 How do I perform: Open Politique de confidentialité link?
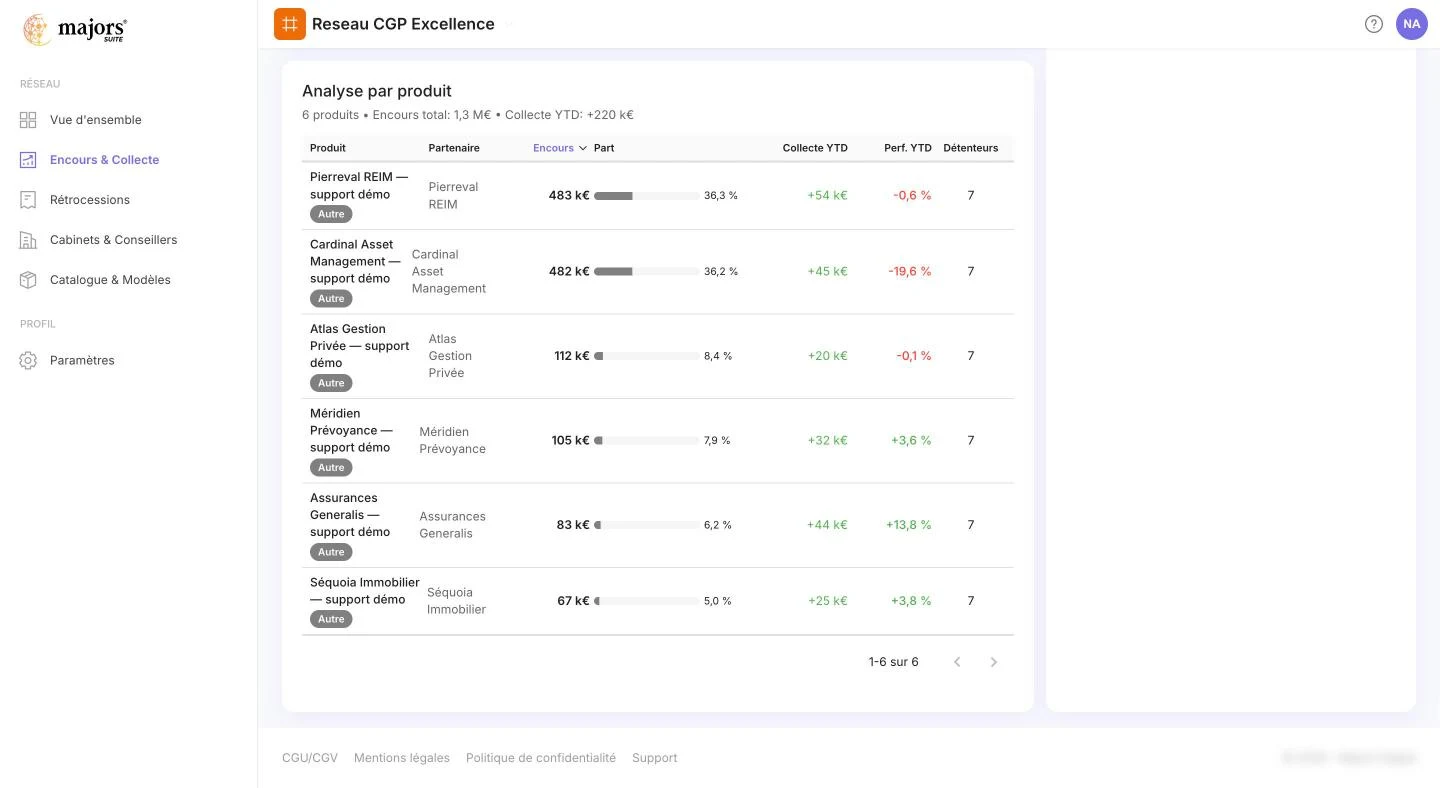click(541, 758)
